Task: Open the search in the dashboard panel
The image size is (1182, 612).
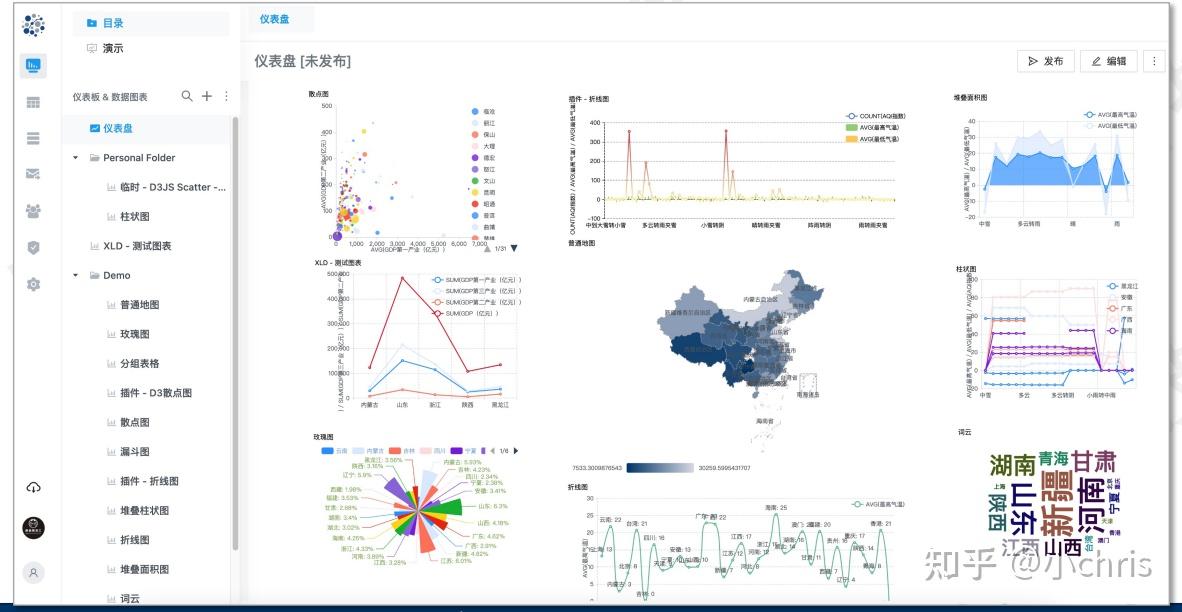Action: (x=186, y=97)
